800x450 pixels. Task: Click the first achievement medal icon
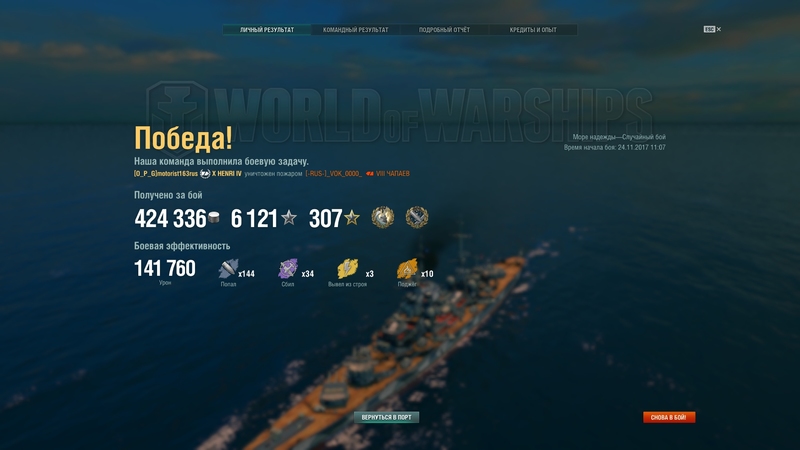383,217
